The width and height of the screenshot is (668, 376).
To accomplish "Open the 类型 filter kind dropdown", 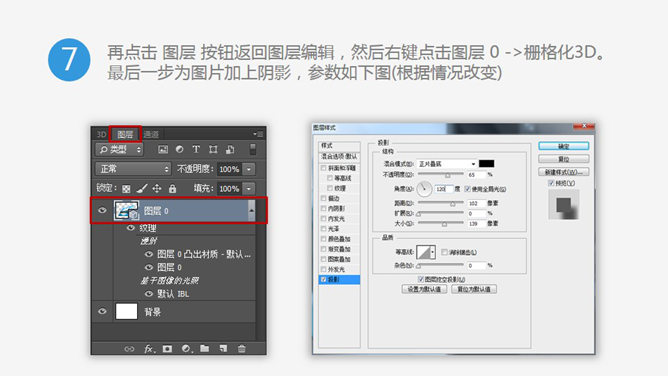I will 119,149.
